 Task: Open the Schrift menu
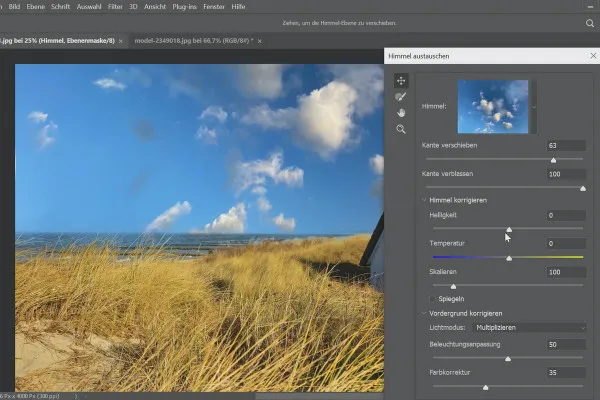click(x=60, y=7)
